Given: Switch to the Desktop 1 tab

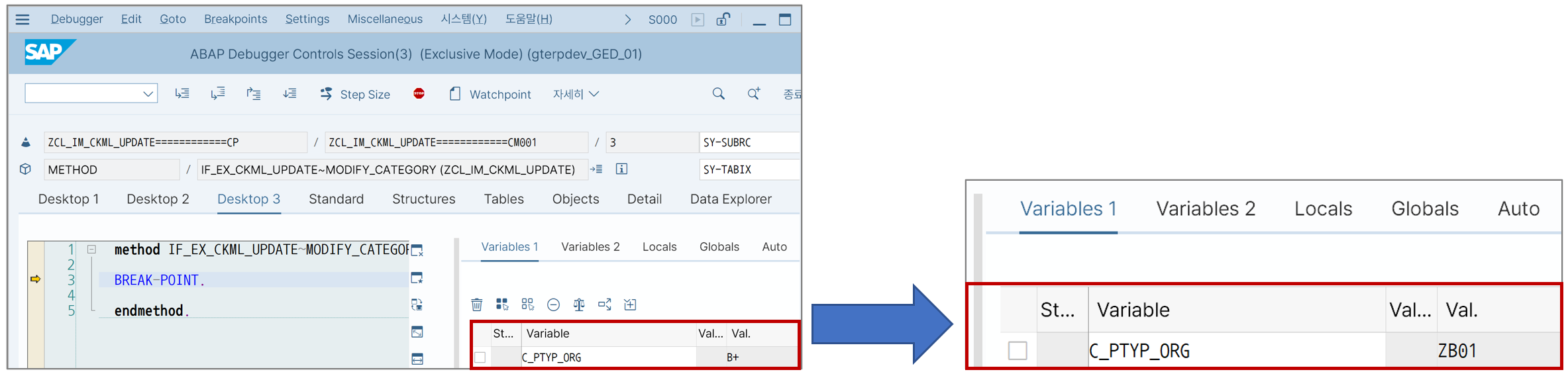Looking at the screenshot, I should 69,199.
